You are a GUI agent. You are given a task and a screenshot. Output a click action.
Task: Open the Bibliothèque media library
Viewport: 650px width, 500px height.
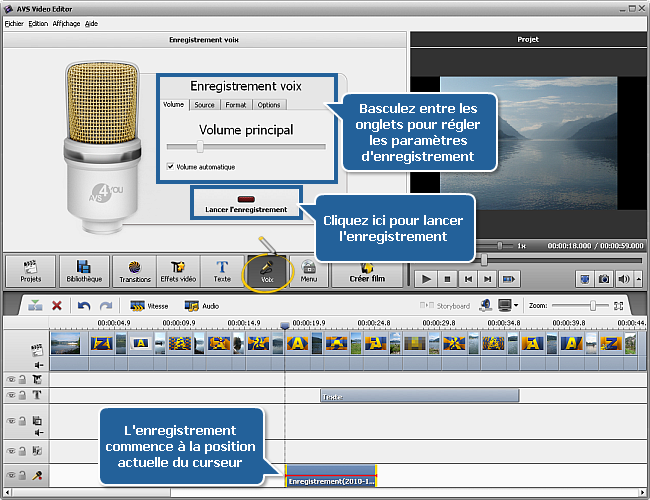84,271
